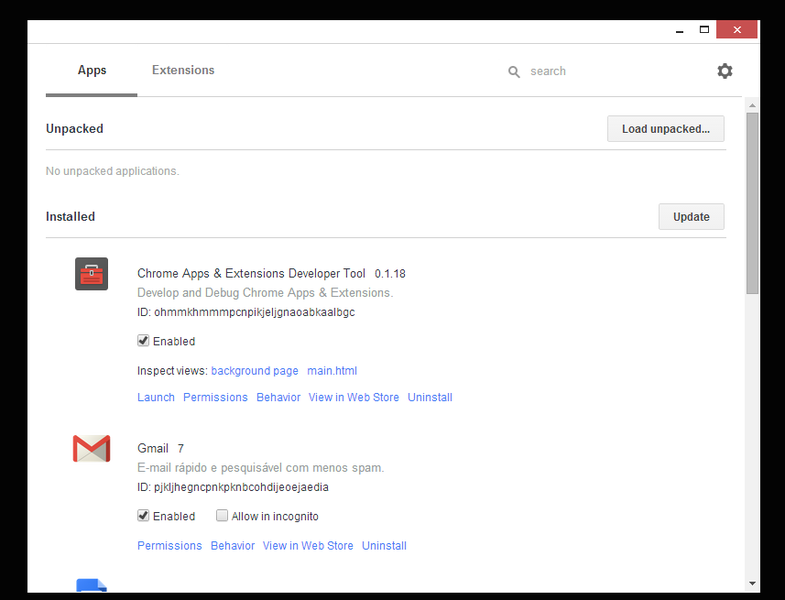
Task: Maximize the window
Action: pos(704,30)
